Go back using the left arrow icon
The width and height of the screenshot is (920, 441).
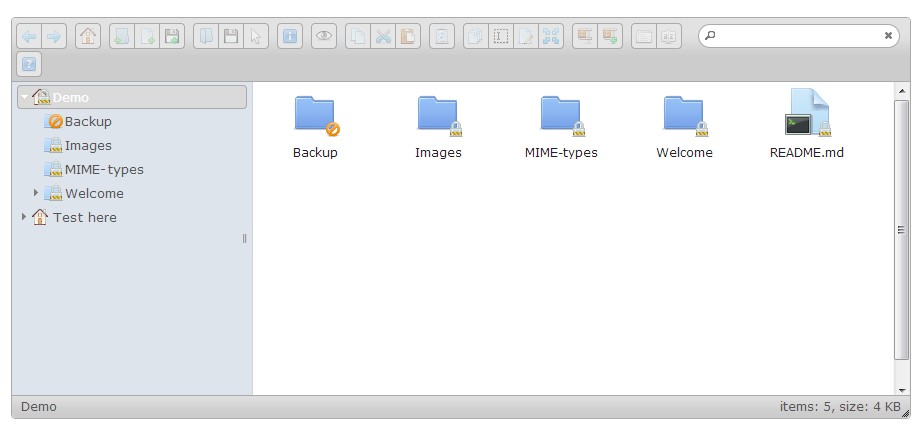30,37
